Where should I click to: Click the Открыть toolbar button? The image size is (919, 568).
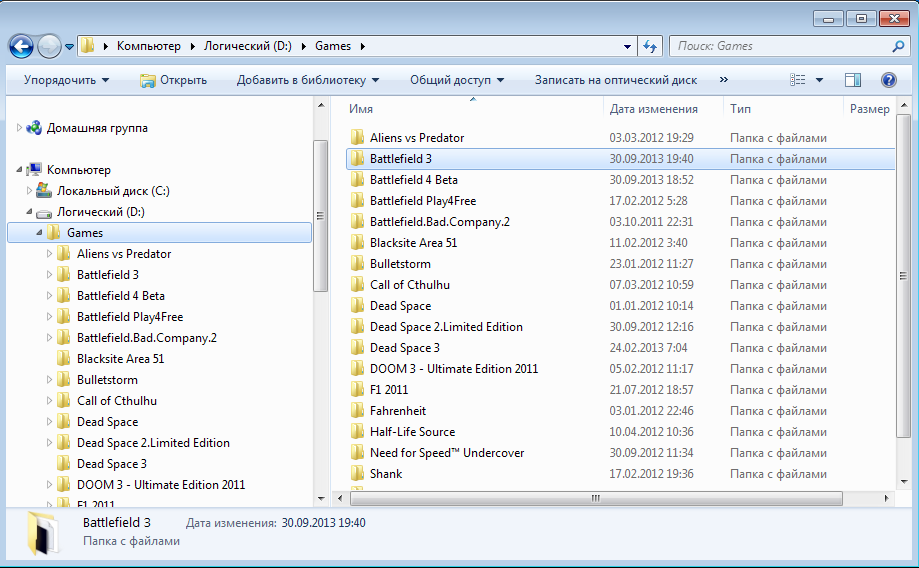pos(173,80)
